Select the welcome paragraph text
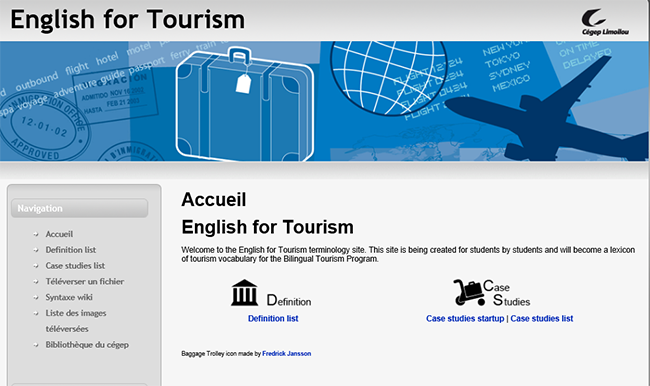This screenshot has width=650, height=386. [x=408, y=255]
